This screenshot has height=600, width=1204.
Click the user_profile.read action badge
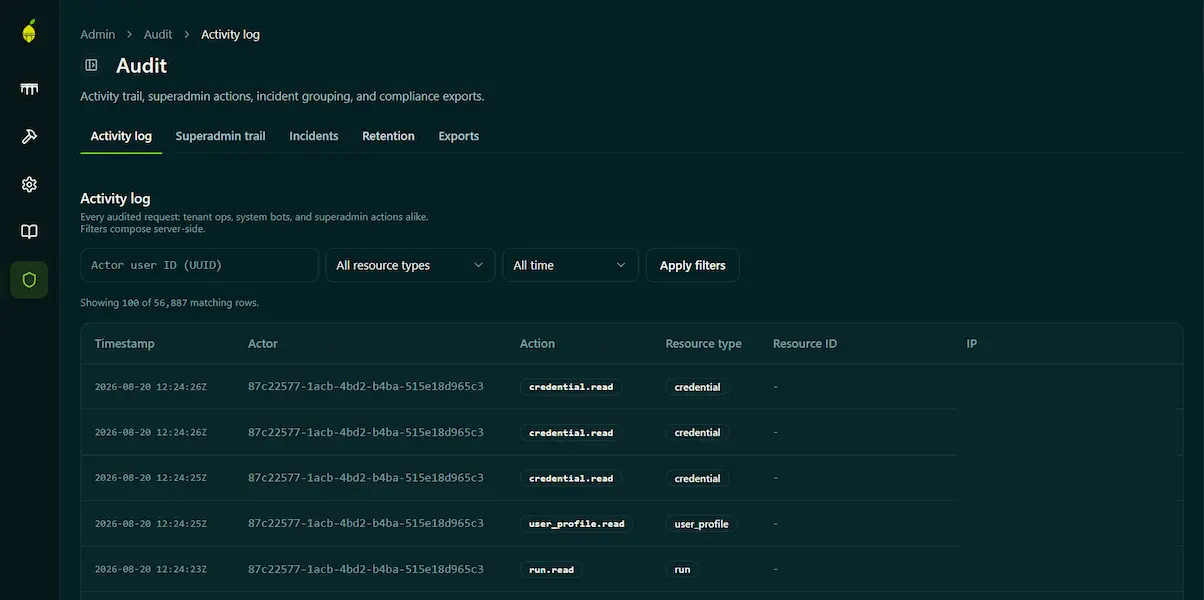(576, 524)
